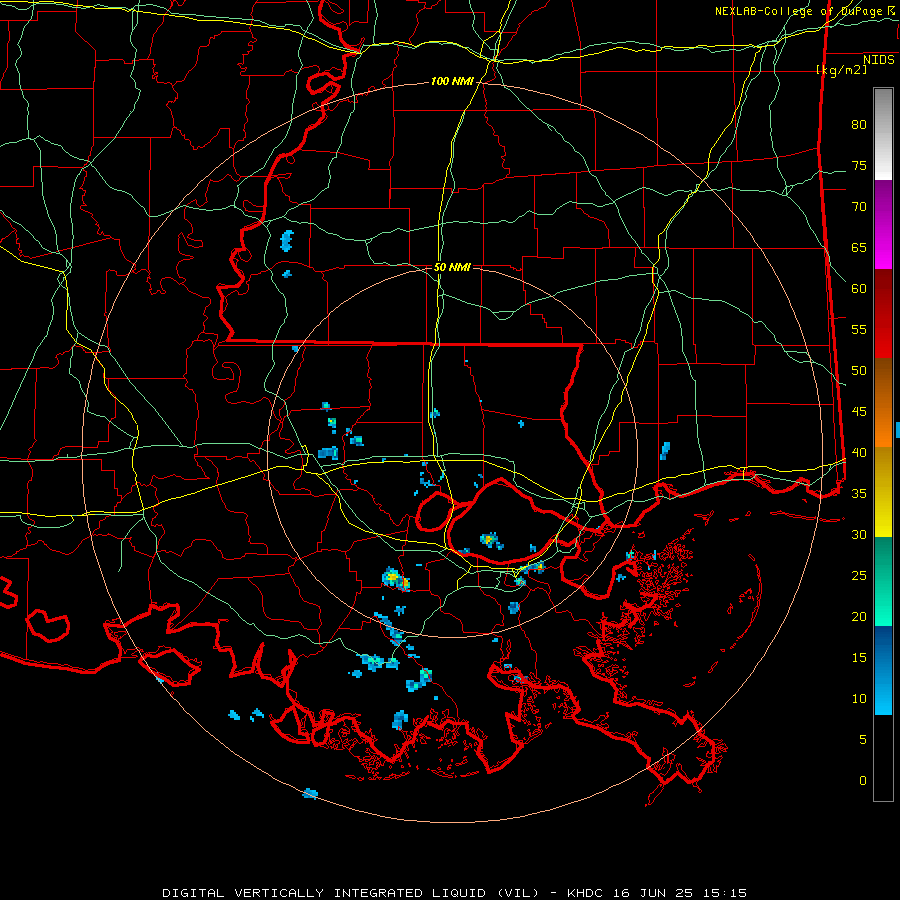Click the 0 value on the scale
The image size is (900, 900).
(863, 781)
